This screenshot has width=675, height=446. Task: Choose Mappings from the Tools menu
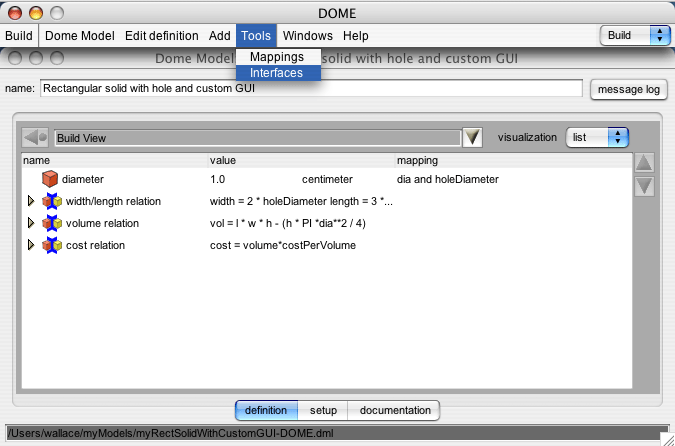(x=278, y=57)
